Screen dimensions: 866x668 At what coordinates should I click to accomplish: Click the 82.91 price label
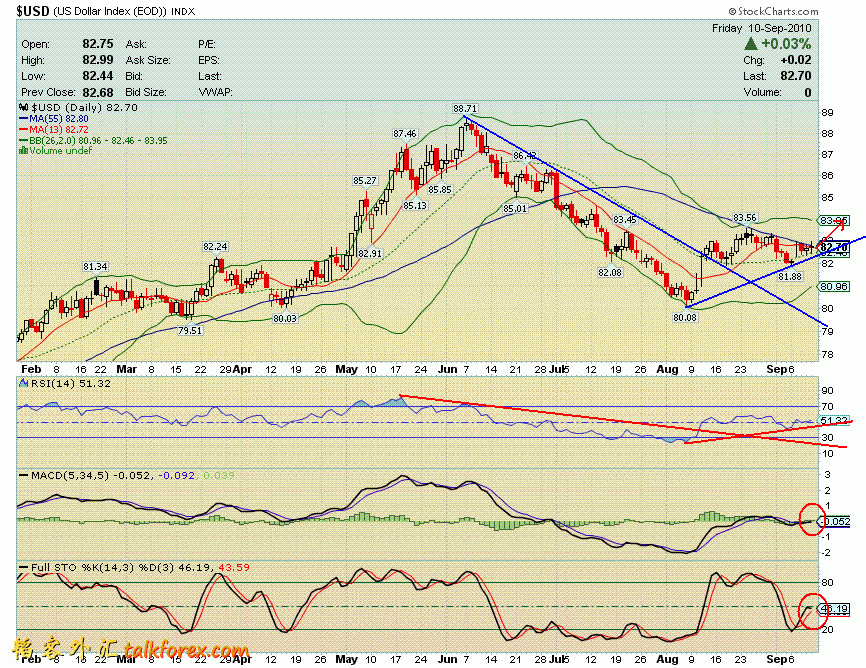[369, 253]
